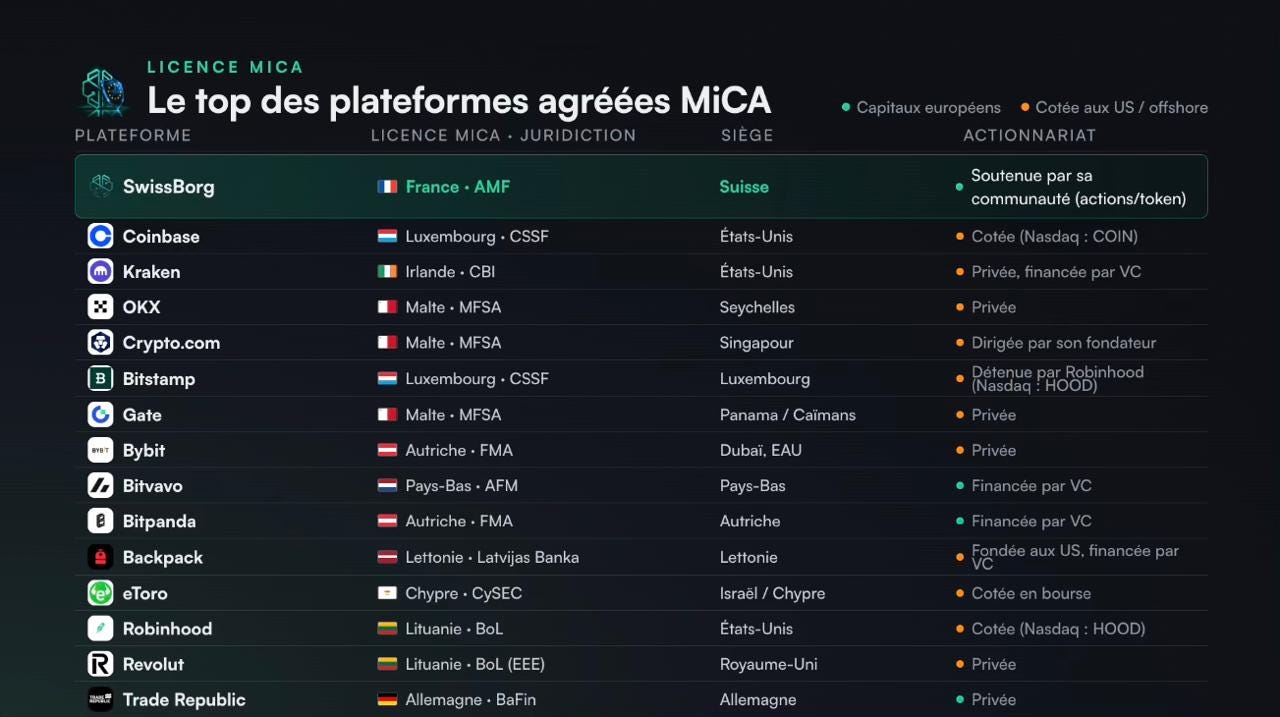The height and width of the screenshot is (717, 1280).
Task: Click 'Seychelles' headquarters text
Action: coord(757,307)
